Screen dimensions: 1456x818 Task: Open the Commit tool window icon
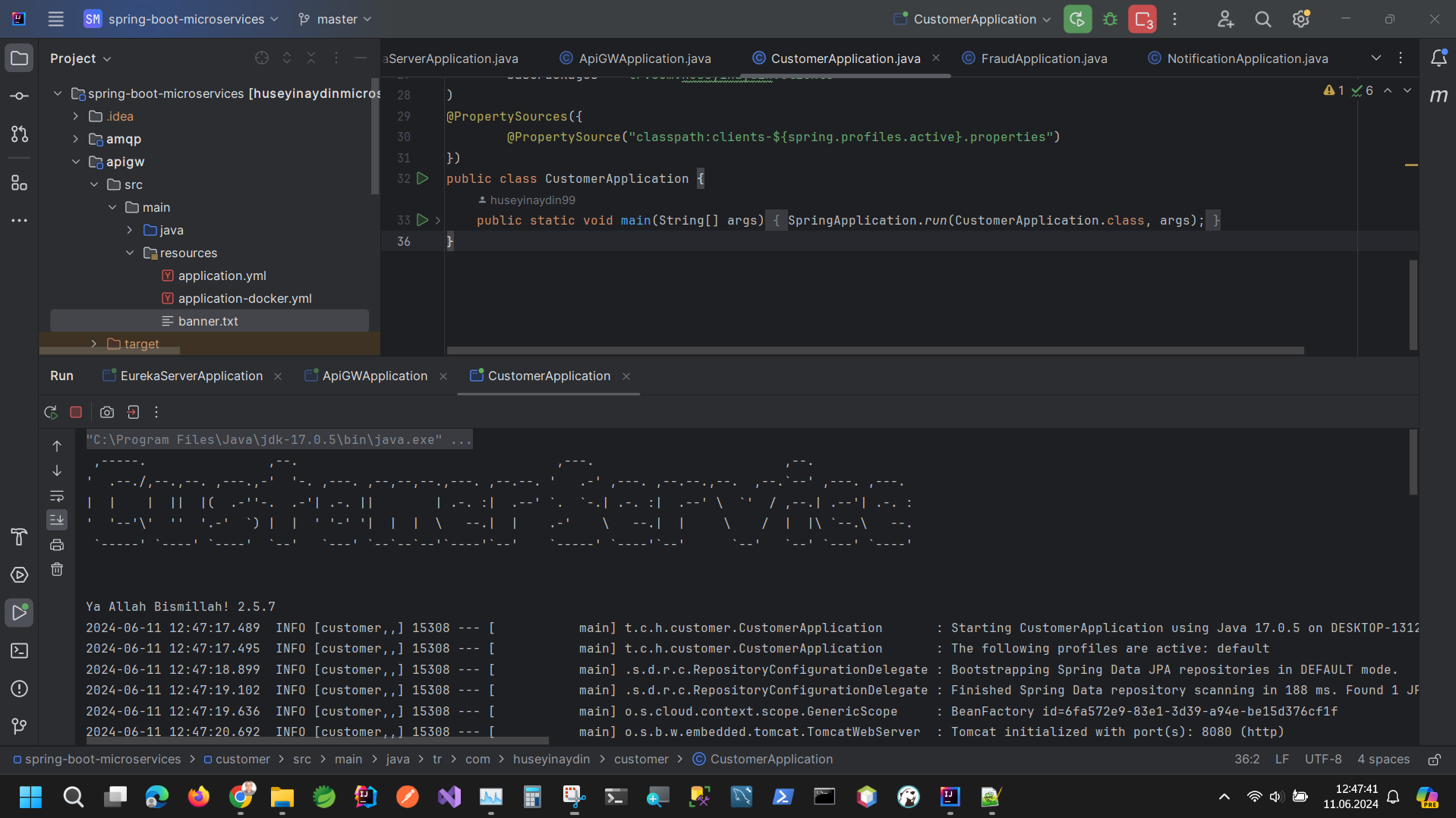click(x=20, y=96)
